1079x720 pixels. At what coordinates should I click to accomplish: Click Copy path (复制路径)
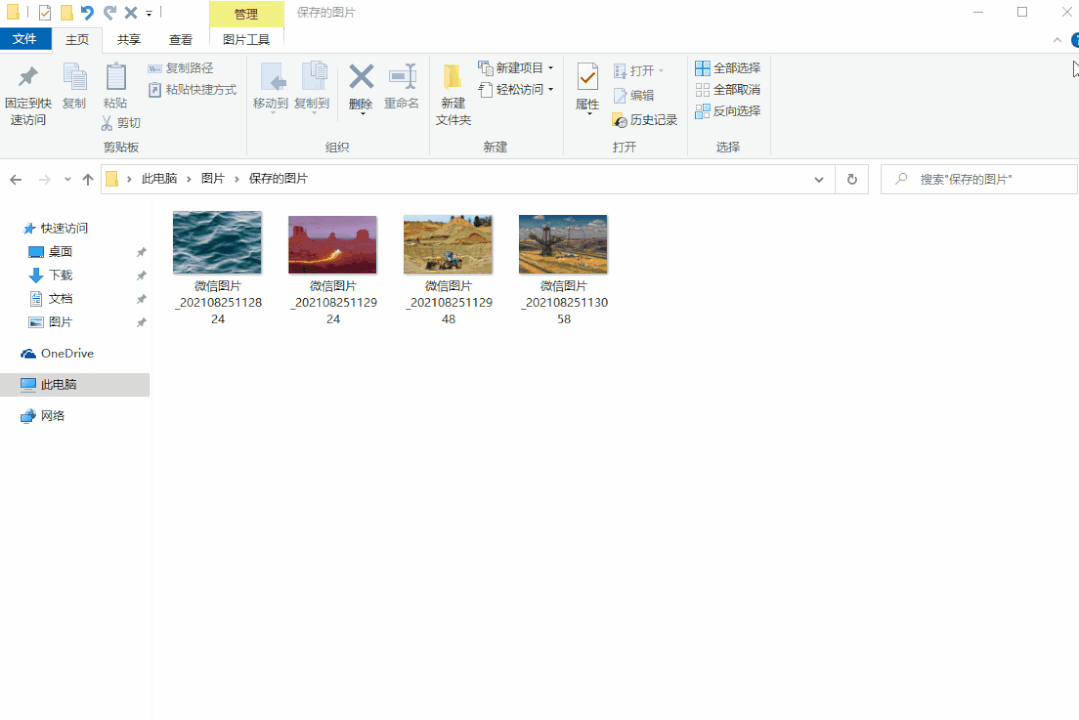181,68
